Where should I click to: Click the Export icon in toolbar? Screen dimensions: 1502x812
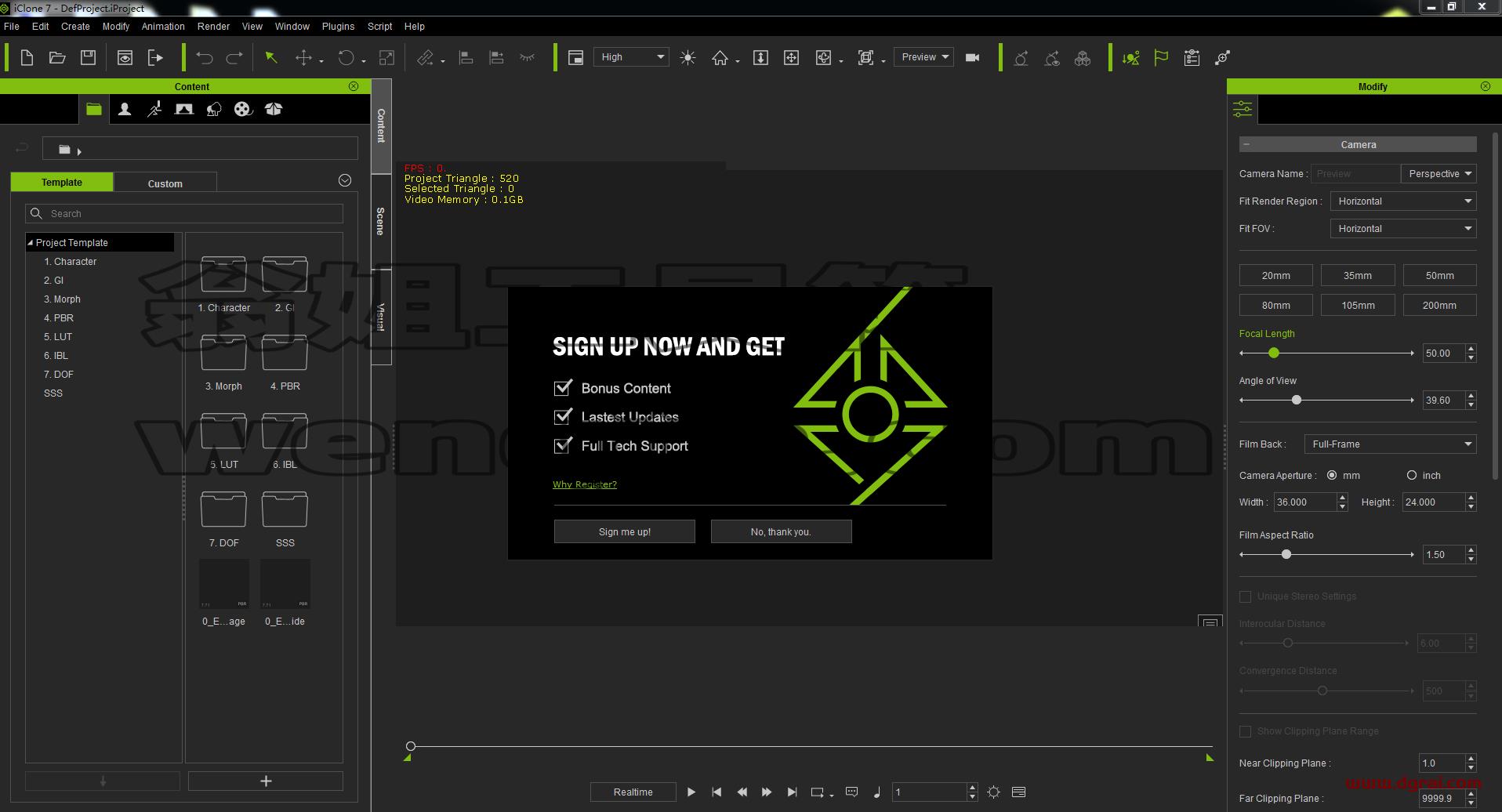point(155,57)
